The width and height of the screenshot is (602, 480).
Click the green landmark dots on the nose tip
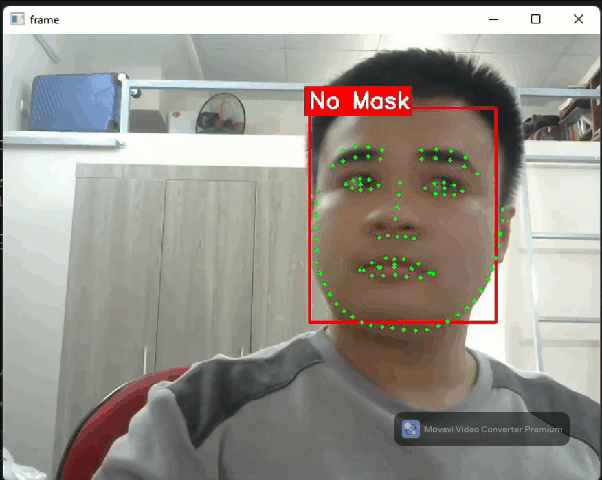[398, 236]
